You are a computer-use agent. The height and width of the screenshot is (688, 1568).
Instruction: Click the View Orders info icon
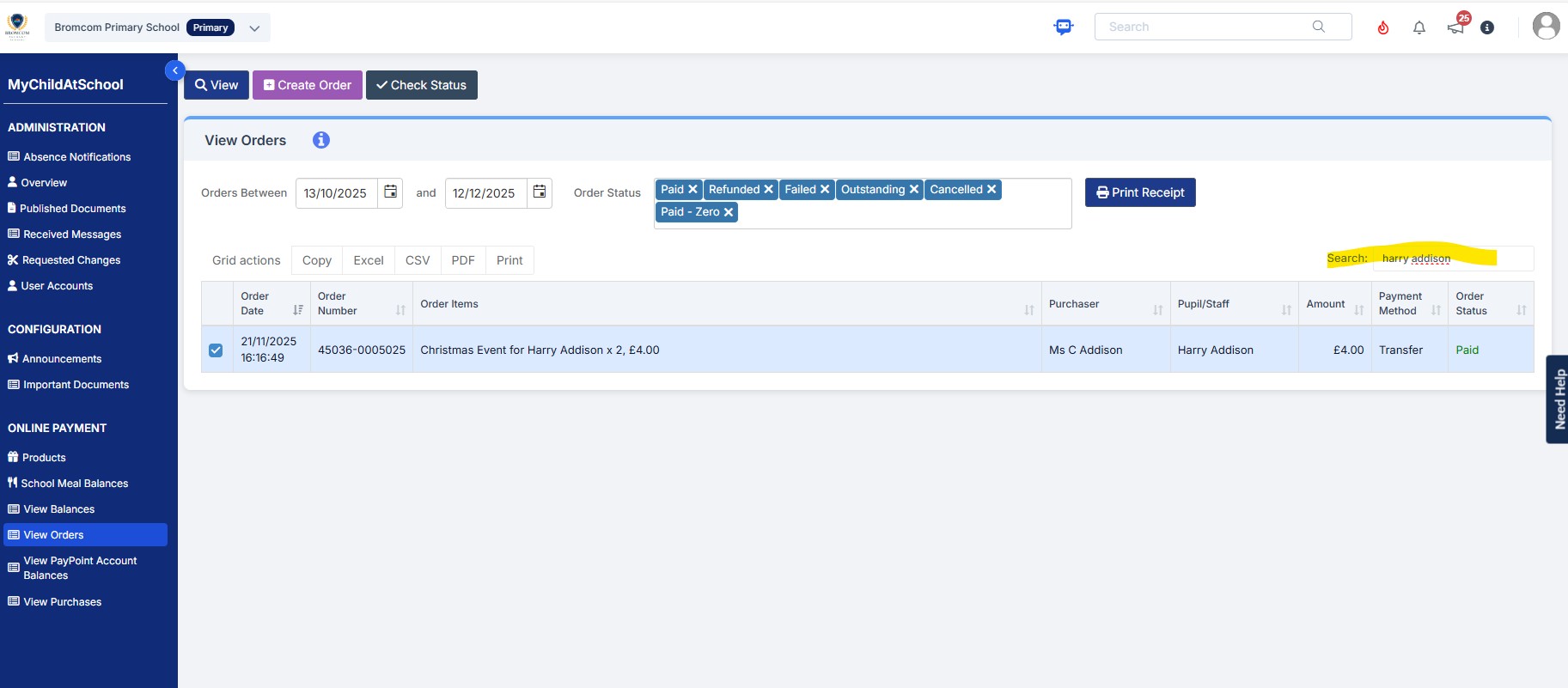pos(320,140)
